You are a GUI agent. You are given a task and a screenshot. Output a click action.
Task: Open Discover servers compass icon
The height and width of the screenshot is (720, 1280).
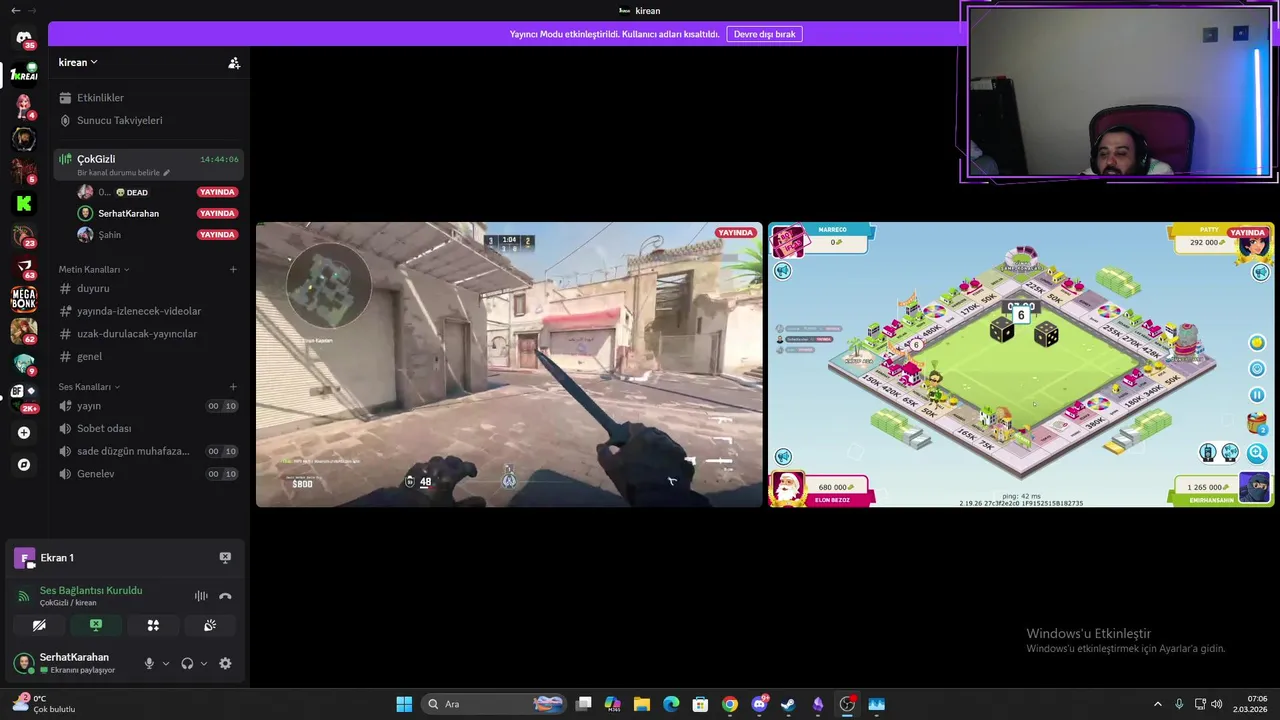point(24,465)
